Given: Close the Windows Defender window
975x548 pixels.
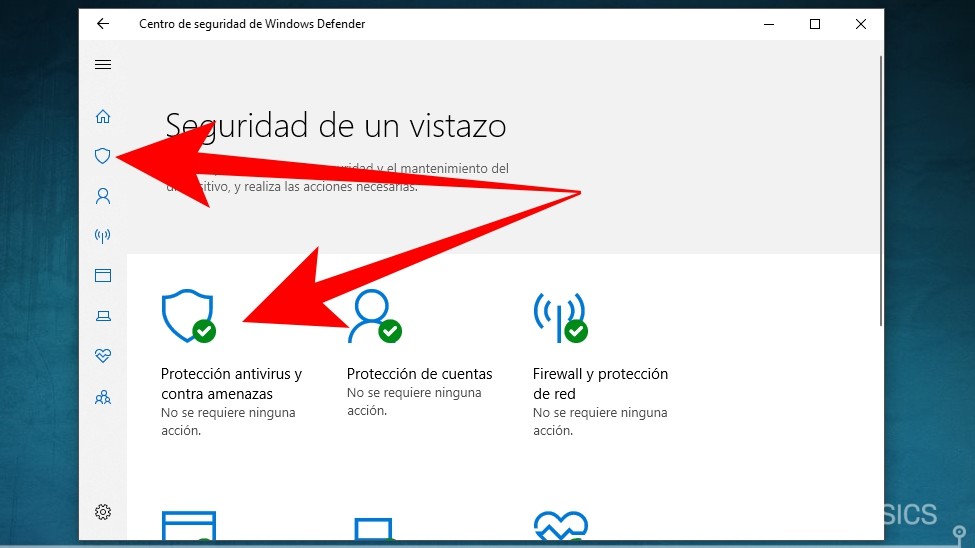Looking at the screenshot, I should [861, 24].
